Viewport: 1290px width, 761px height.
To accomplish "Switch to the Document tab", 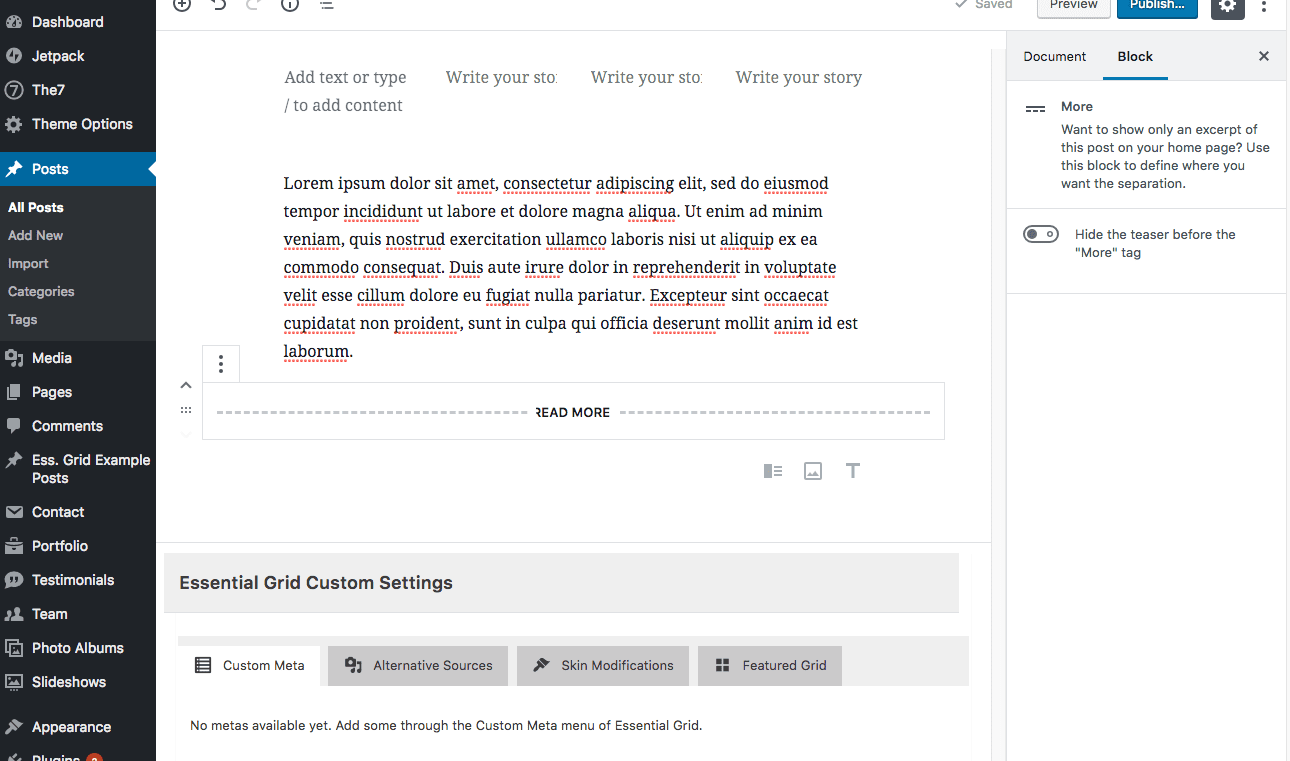I will tap(1054, 57).
